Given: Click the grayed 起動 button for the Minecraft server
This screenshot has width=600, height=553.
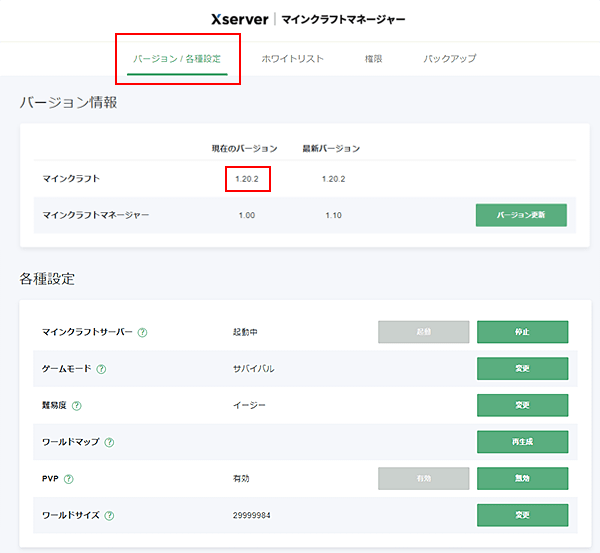Looking at the screenshot, I should pyautogui.click(x=424, y=332).
